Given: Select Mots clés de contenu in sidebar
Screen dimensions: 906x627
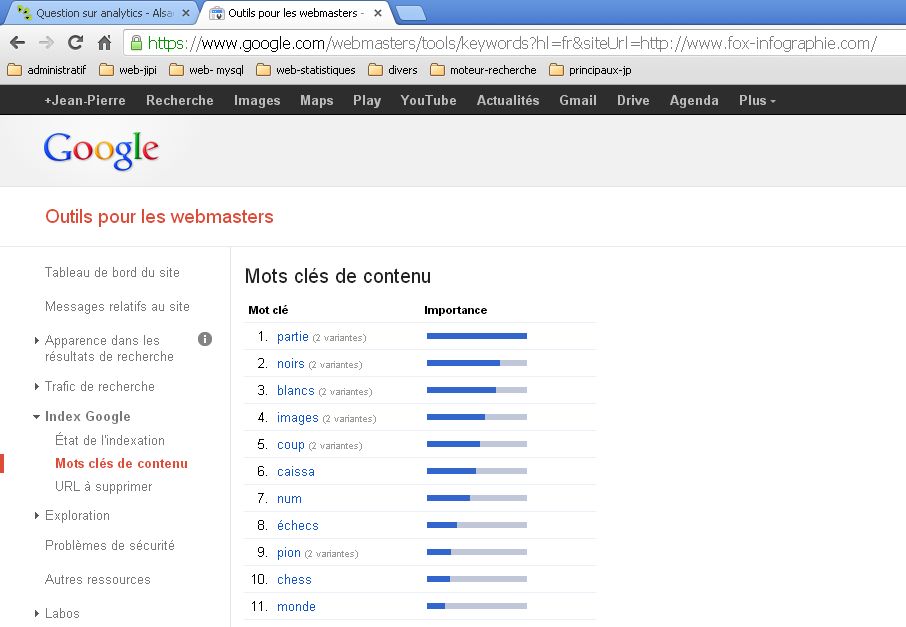Looking at the screenshot, I should [x=121, y=463].
